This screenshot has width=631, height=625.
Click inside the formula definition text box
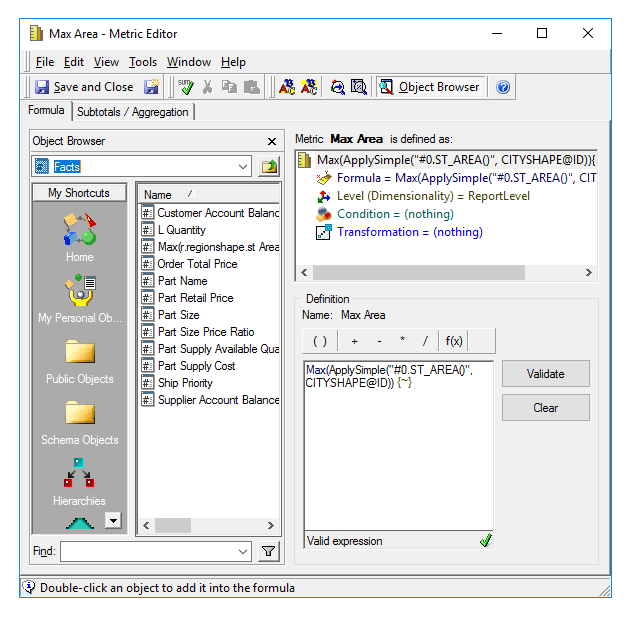399,446
